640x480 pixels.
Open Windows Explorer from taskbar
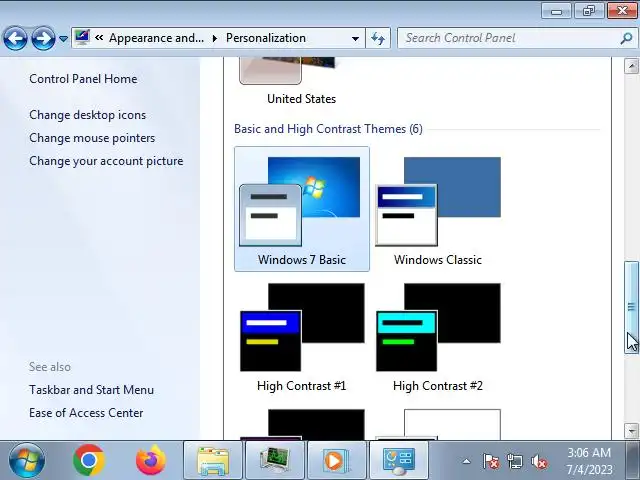click(213, 460)
